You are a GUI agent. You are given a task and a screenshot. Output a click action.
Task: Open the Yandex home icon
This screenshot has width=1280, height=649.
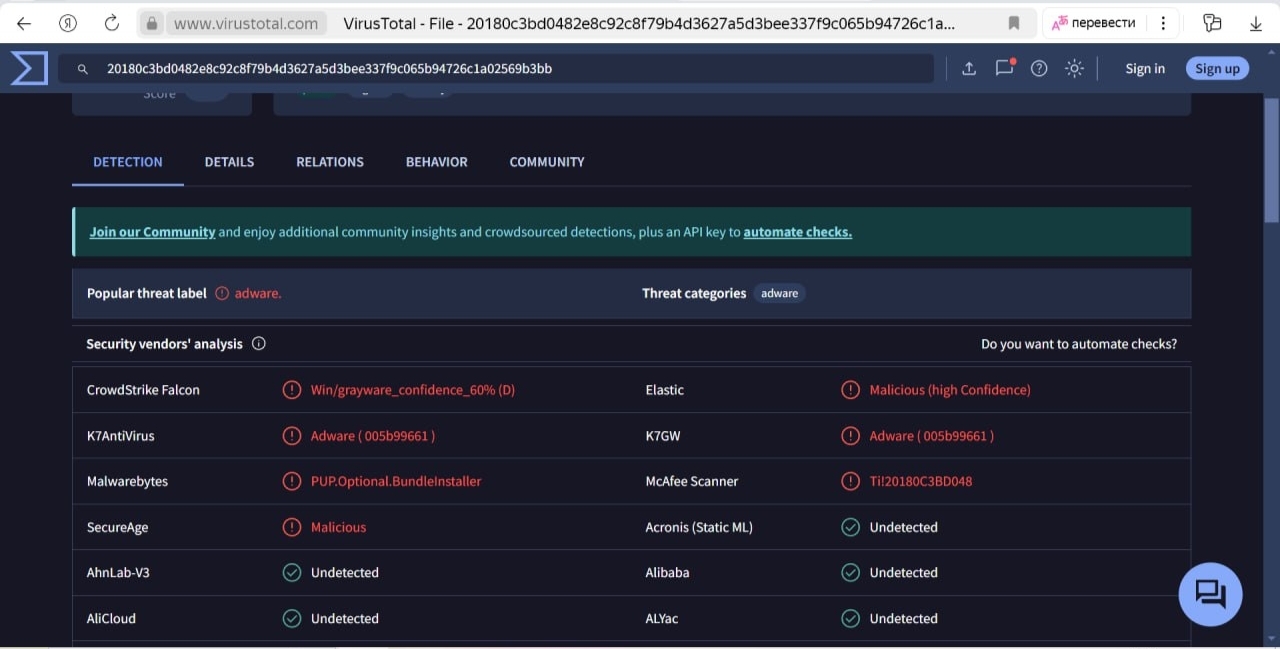point(68,23)
